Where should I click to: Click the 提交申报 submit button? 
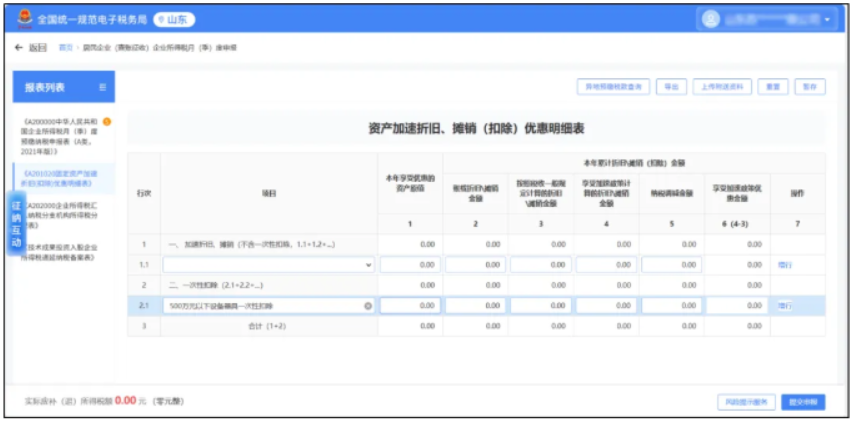[803, 401]
